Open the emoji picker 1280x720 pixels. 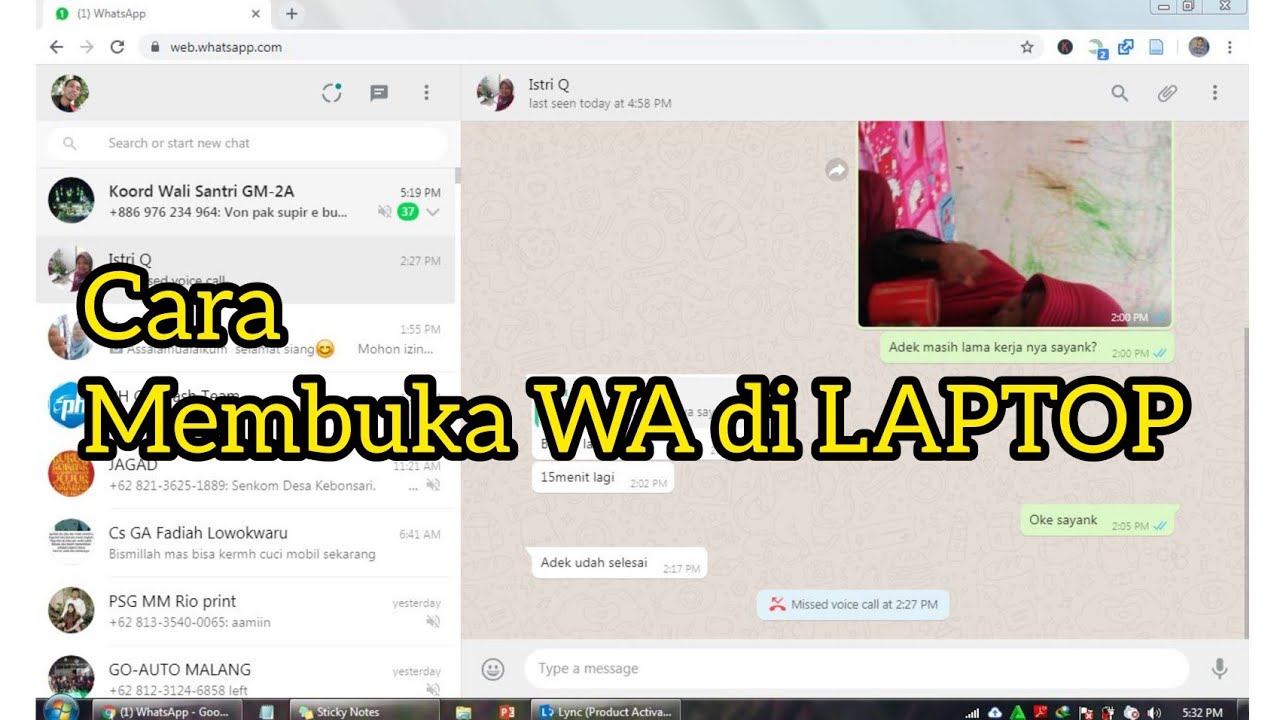coord(493,669)
